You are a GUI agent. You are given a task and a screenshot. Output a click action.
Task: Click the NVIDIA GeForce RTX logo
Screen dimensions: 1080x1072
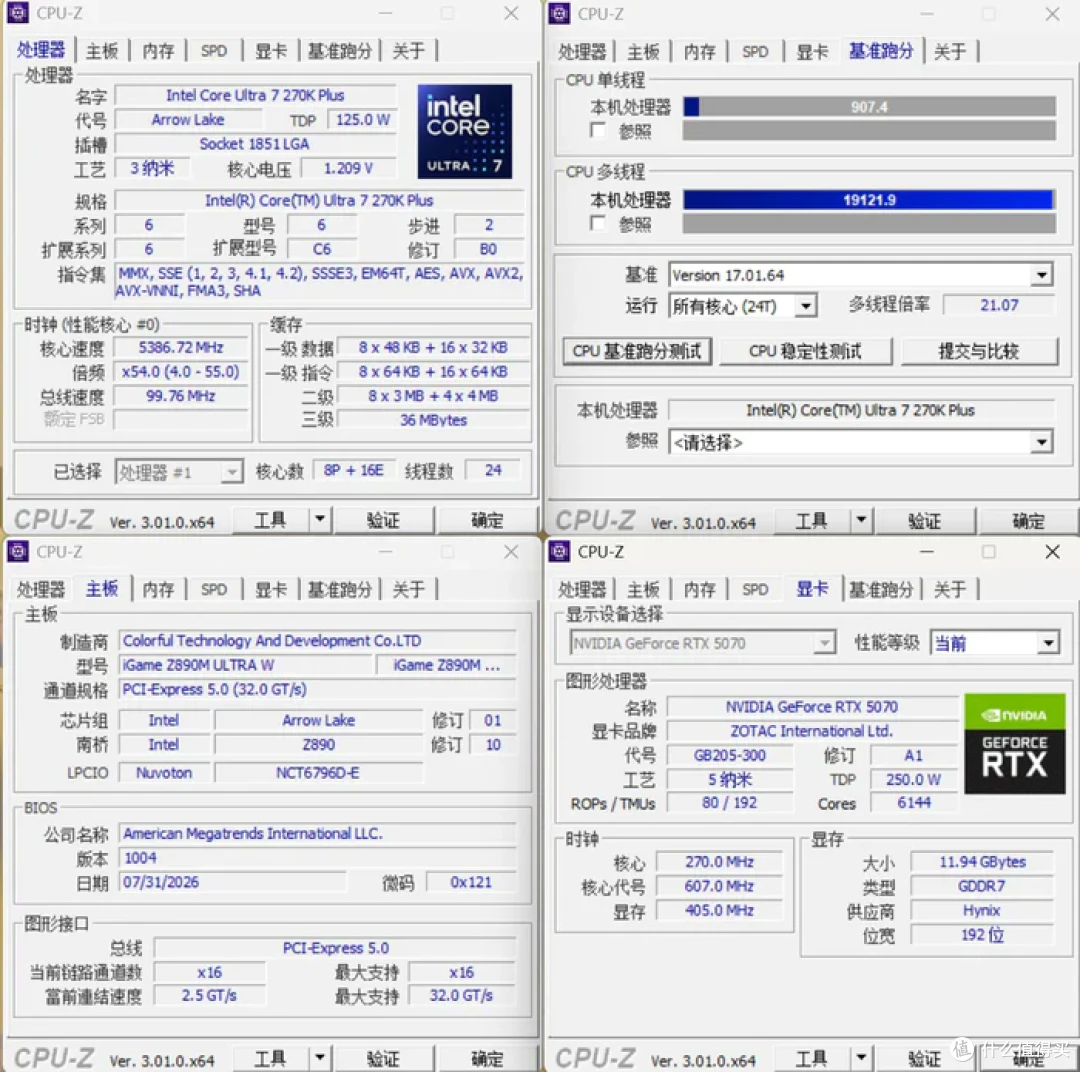coord(1015,744)
